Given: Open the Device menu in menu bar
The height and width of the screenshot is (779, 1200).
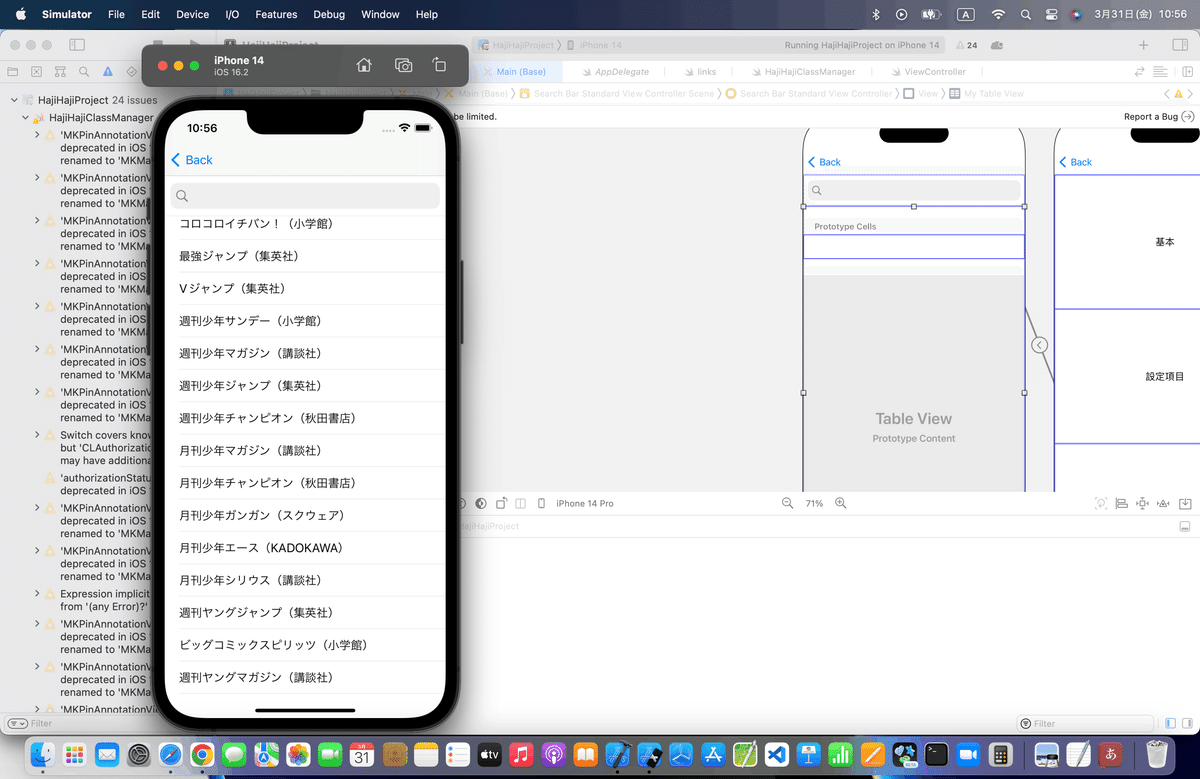Looking at the screenshot, I should pyautogui.click(x=193, y=14).
